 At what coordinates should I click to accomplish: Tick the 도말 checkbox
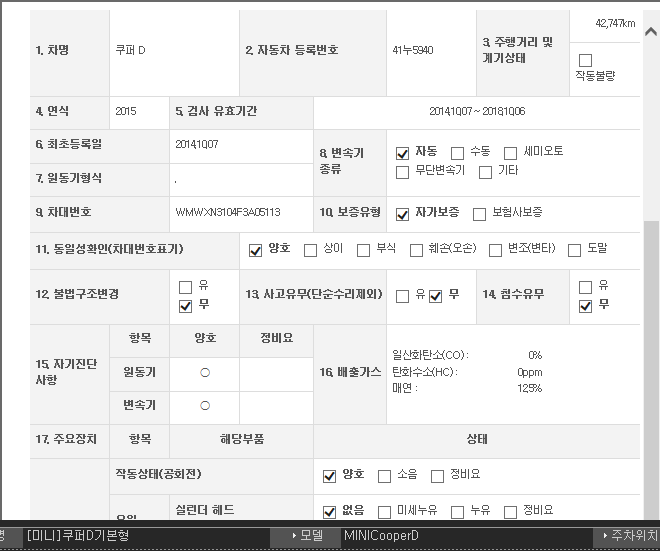point(574,250)
